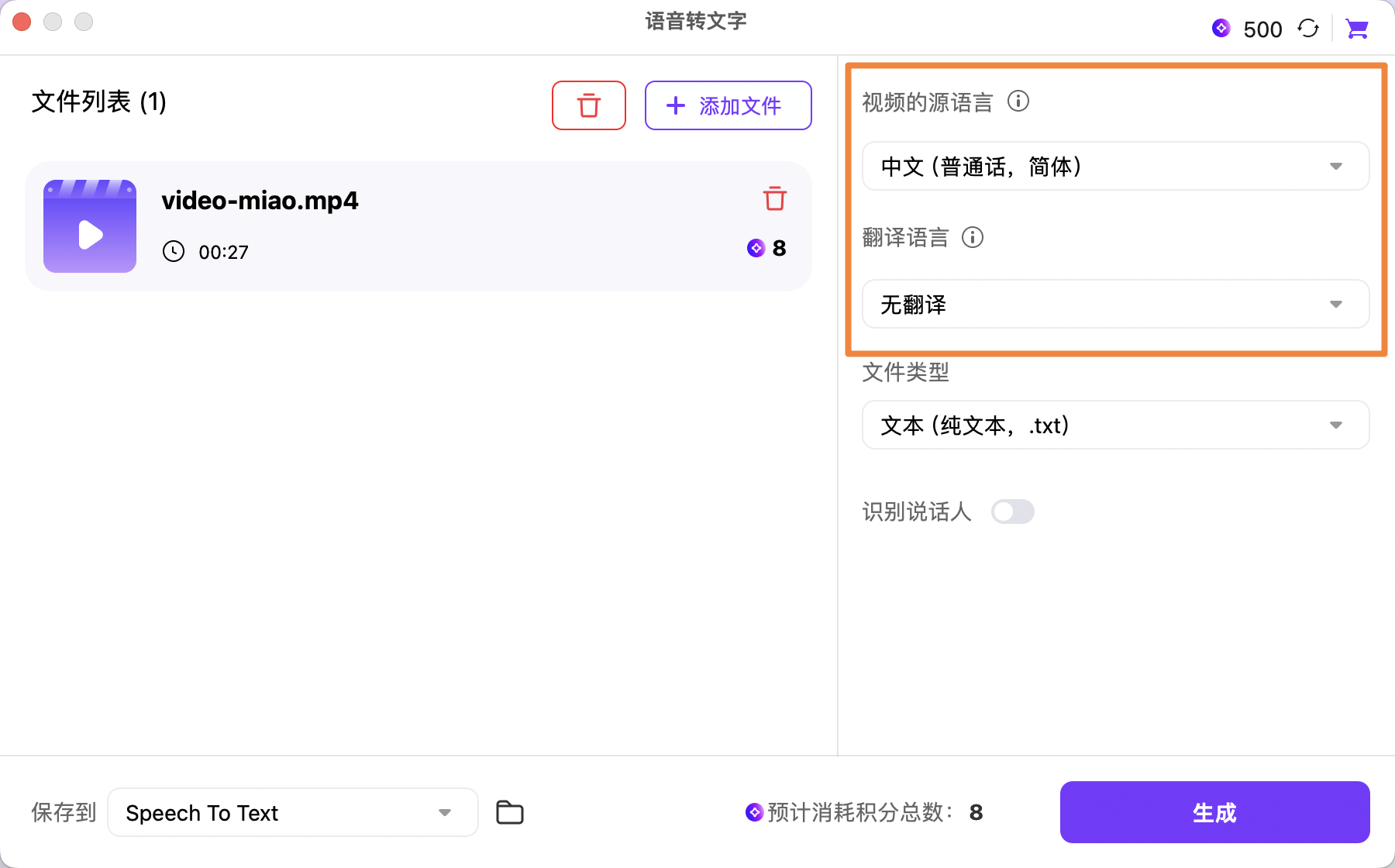Click the red trash icon above the file list
The height and width of the screenshot is (868, 1395).
tap(589, 105)
